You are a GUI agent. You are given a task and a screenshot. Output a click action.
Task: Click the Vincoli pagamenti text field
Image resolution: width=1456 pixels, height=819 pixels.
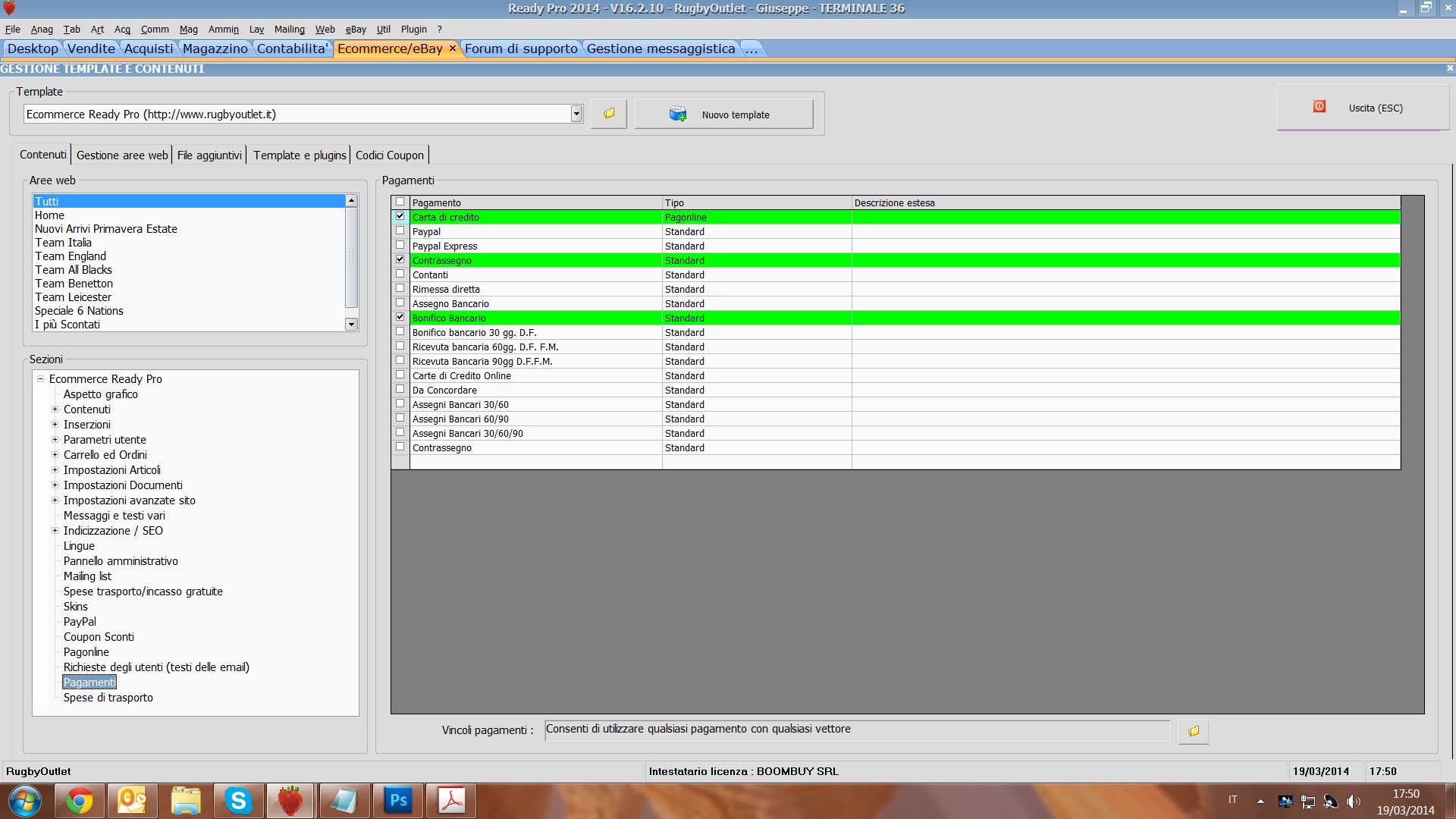pos(857,730)
